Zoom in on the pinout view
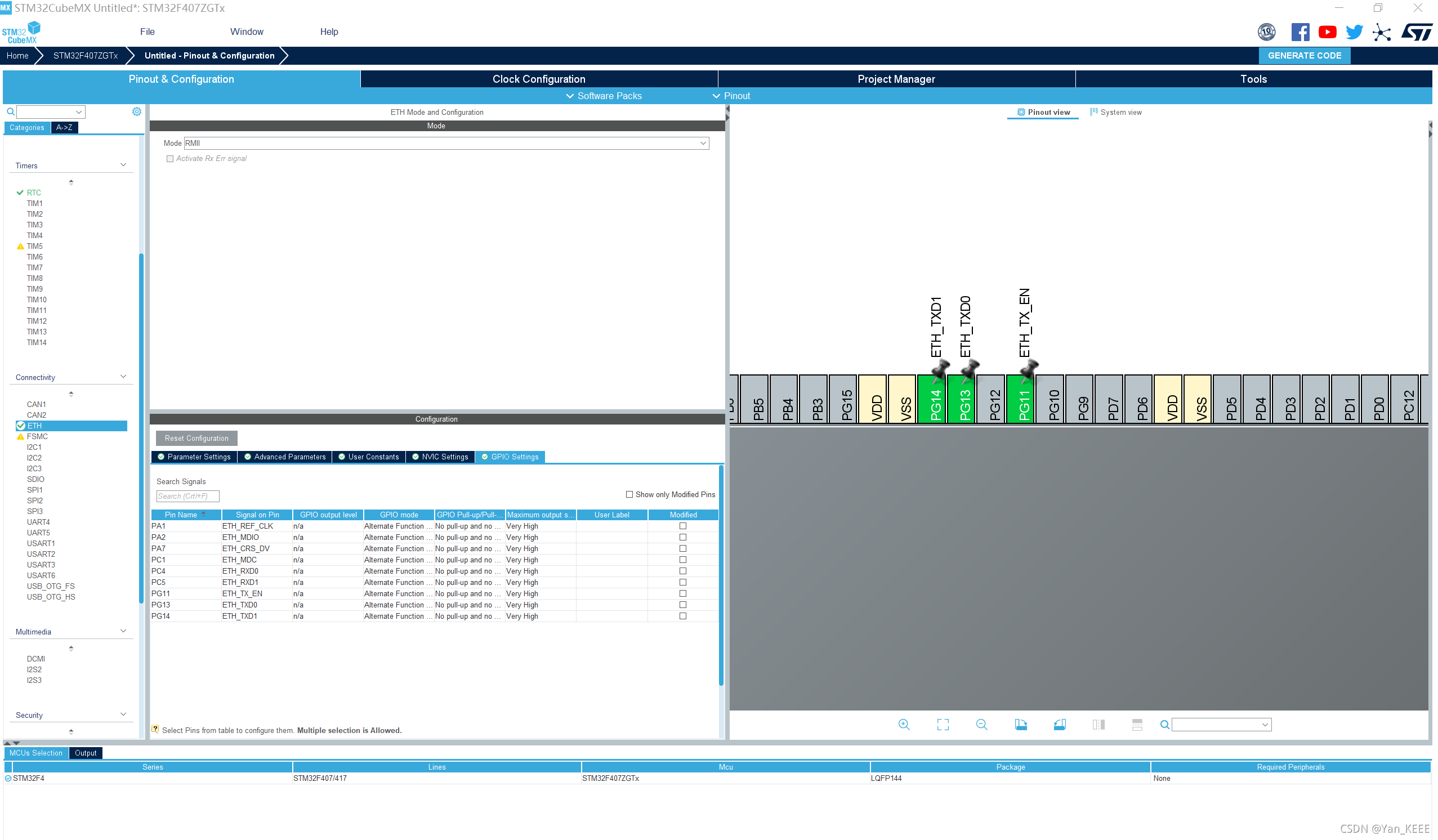The image size is (1438, 840). (904, 724)
